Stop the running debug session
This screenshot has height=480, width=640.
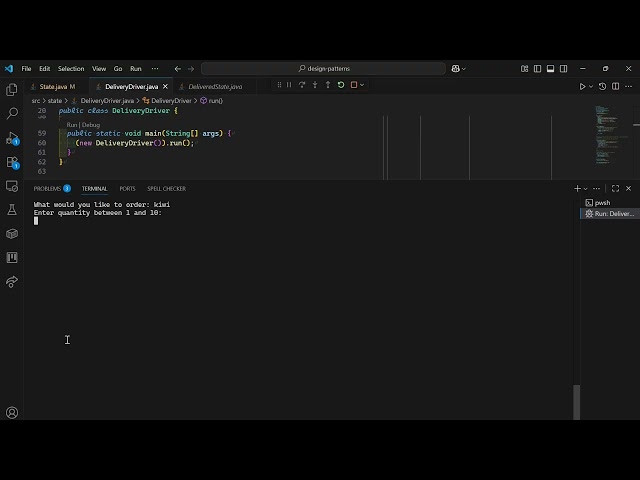pyautogui.click(x=354, y=85)
